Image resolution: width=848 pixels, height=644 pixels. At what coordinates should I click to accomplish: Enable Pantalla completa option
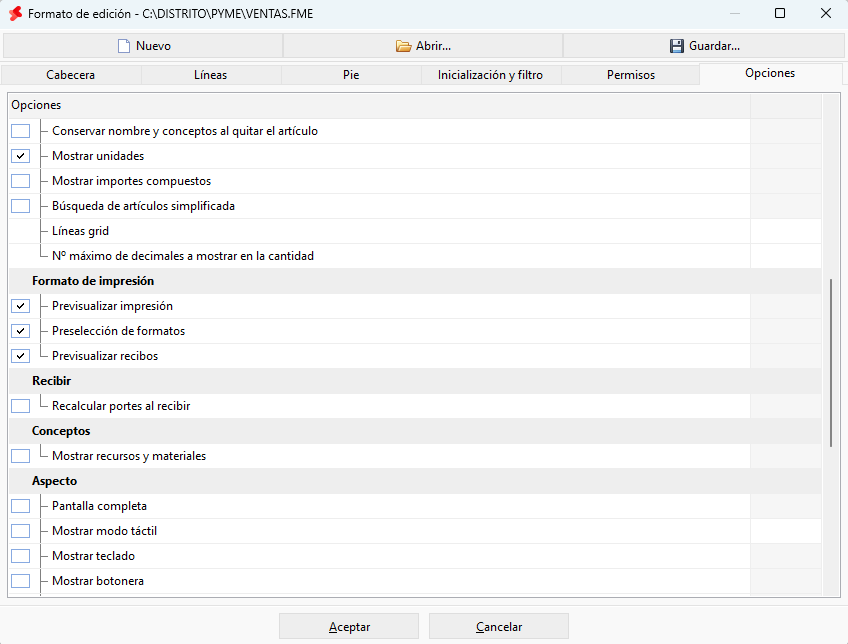[21, 506]
